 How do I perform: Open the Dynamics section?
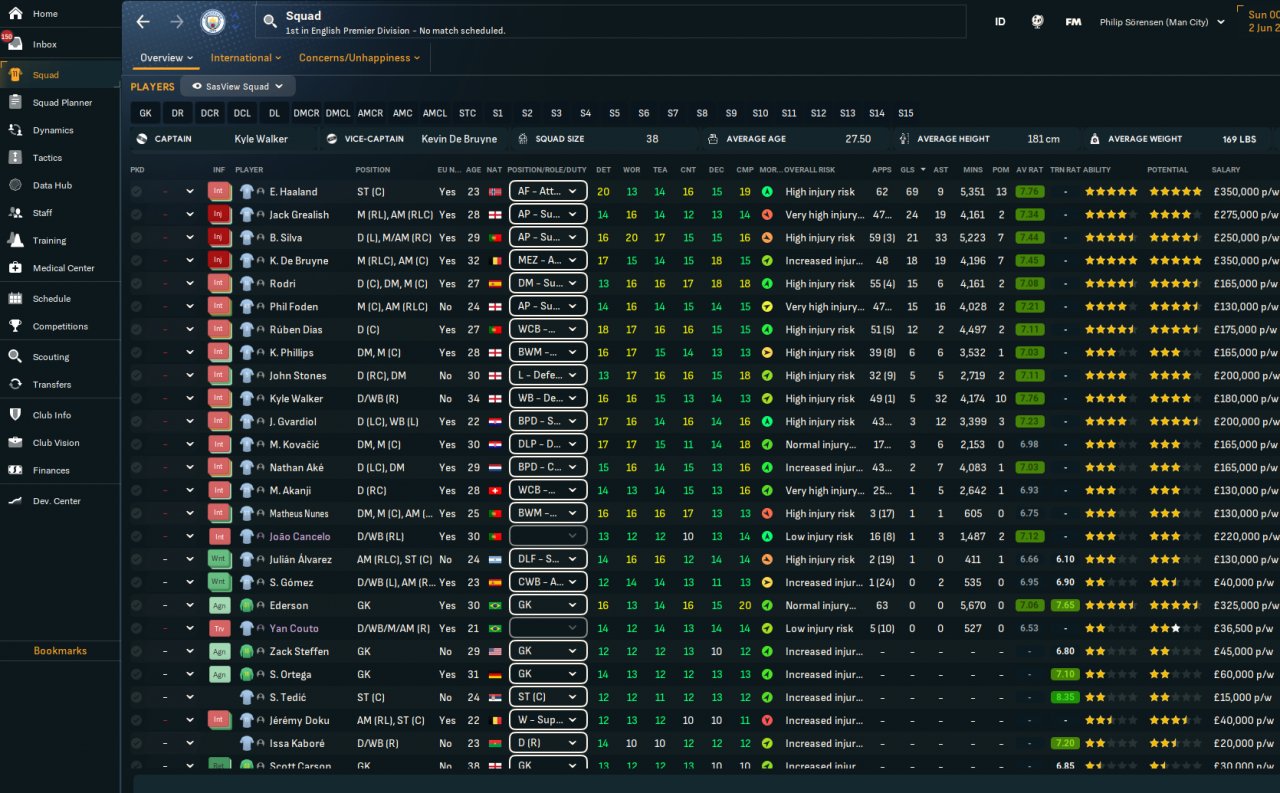point(53,130)
